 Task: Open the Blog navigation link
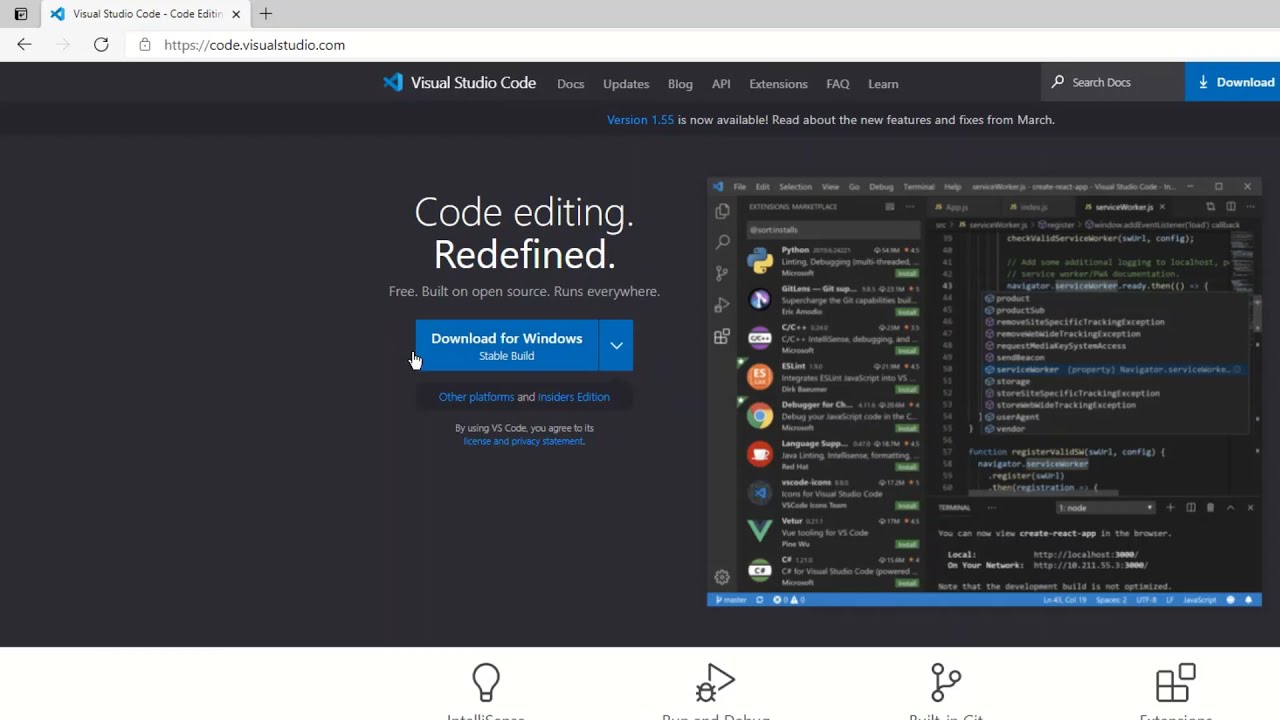[x=680, y=84]
